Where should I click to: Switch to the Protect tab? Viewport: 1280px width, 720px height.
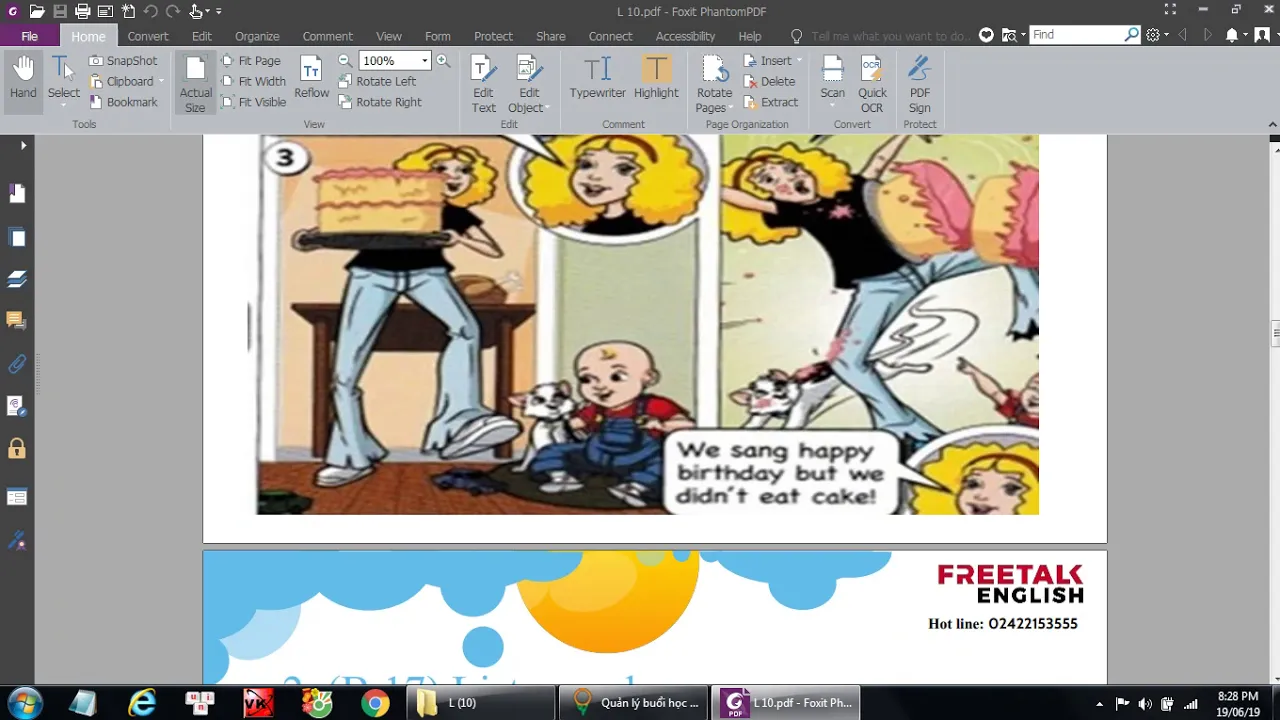493,36
